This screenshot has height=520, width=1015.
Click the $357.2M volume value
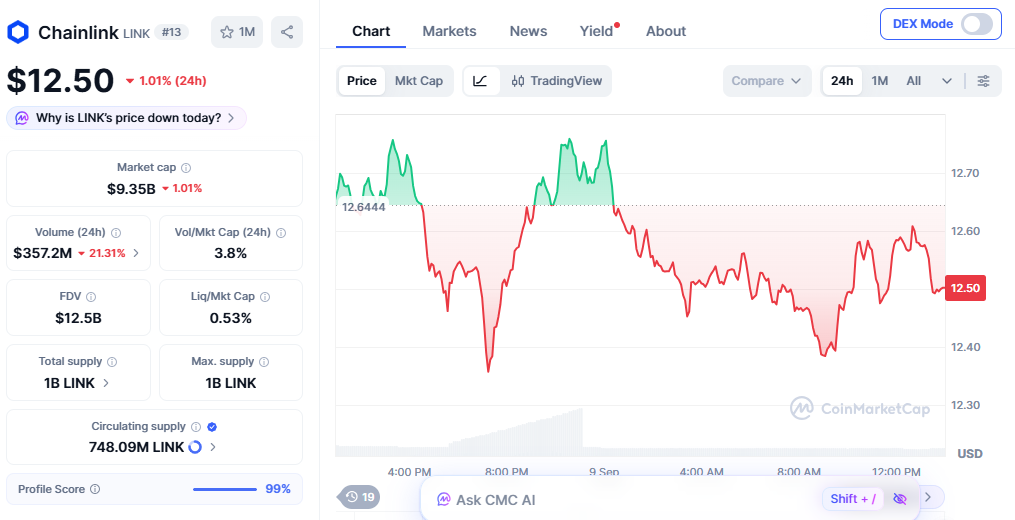43,253
